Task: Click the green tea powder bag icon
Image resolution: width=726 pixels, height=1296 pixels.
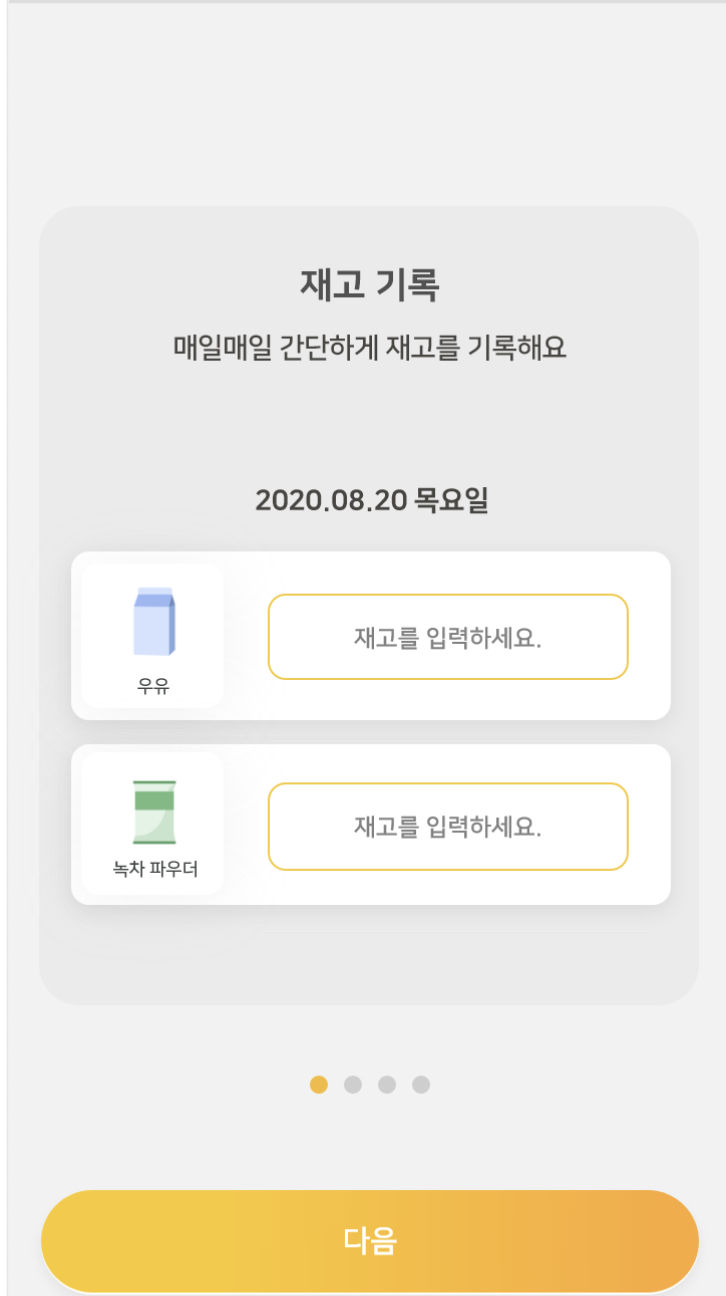Action: 154,812
